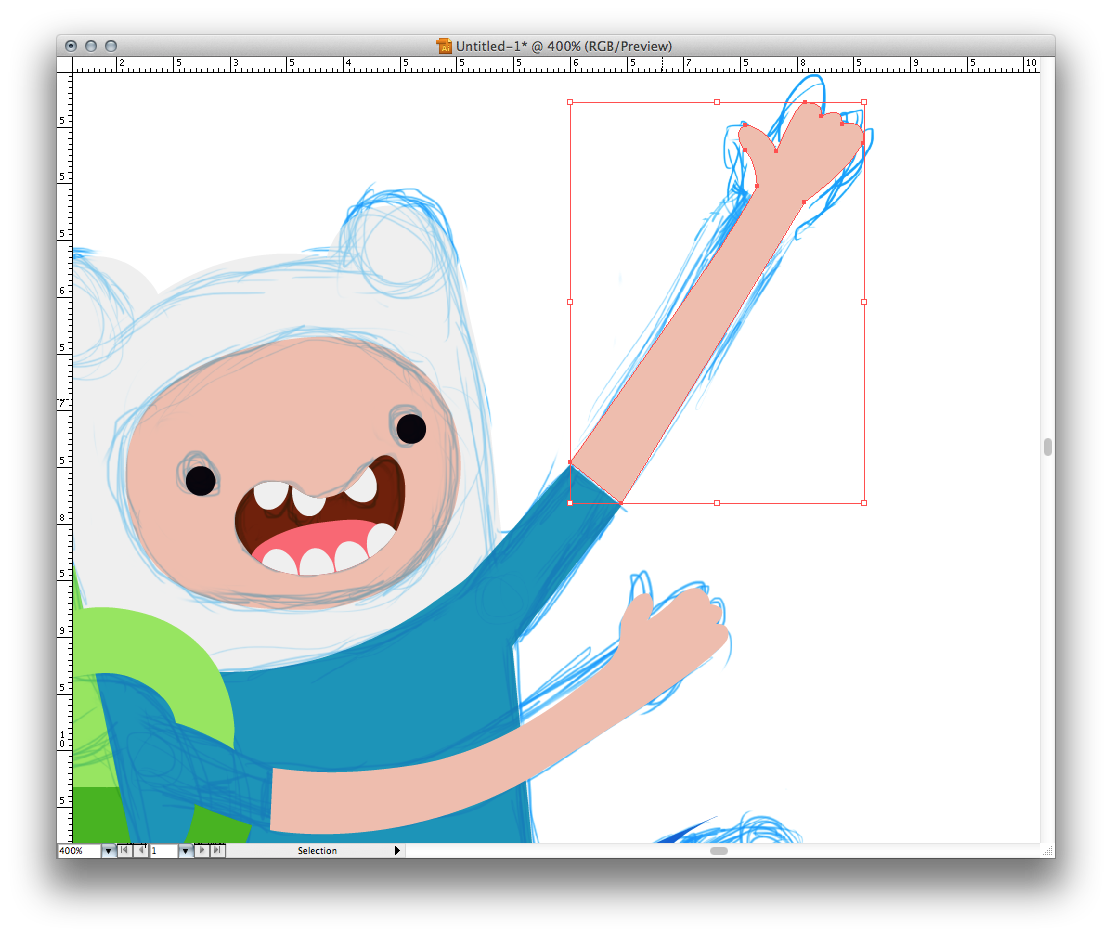Click the bottom-right bounding box handle
The width and height of the screenshot is (1112, 937).
tap(864, 503)
